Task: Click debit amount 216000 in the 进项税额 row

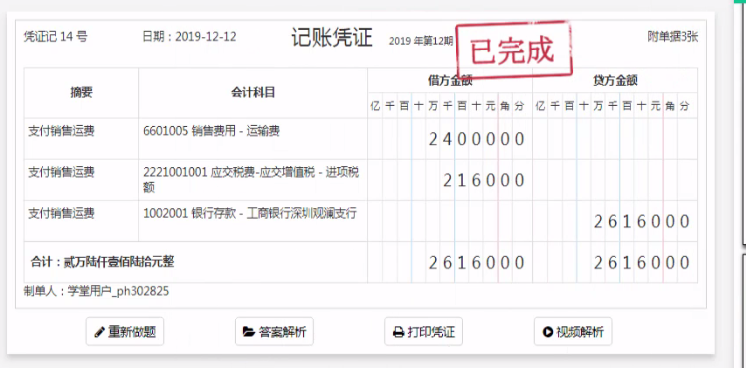Action: pyautogui.click(x=483, y=180)
